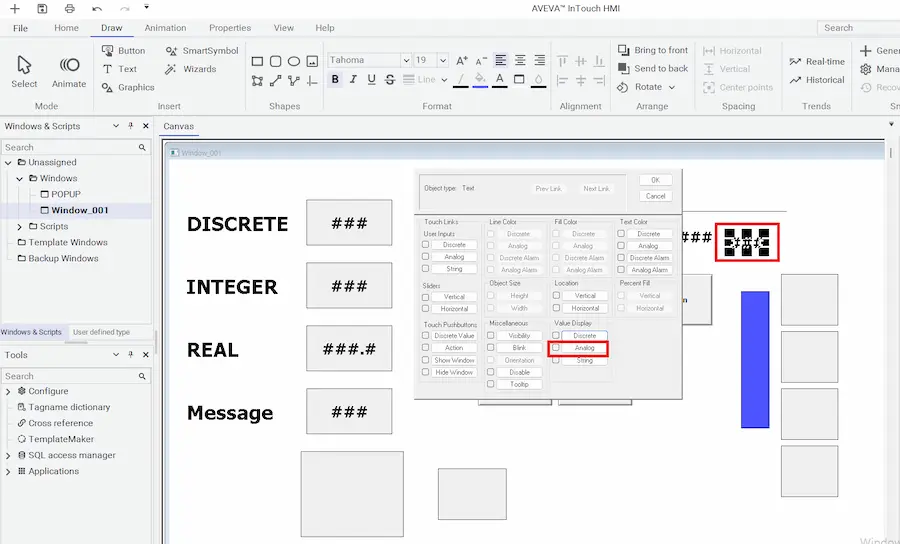
Task: Click OK in the animation links dialog
Action: pos(655,180)
